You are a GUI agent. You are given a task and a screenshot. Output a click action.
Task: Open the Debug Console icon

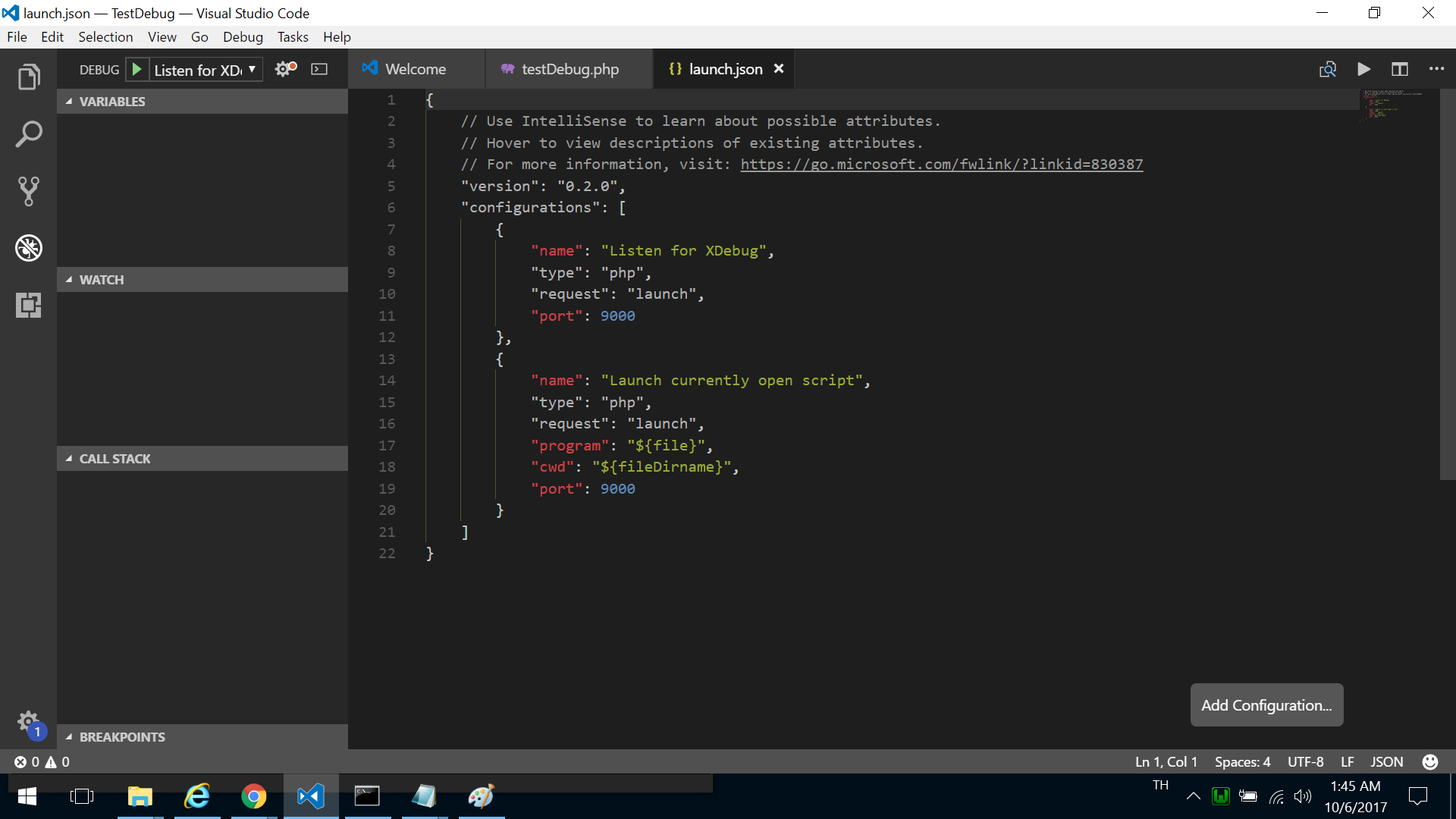tap(320, 69)
